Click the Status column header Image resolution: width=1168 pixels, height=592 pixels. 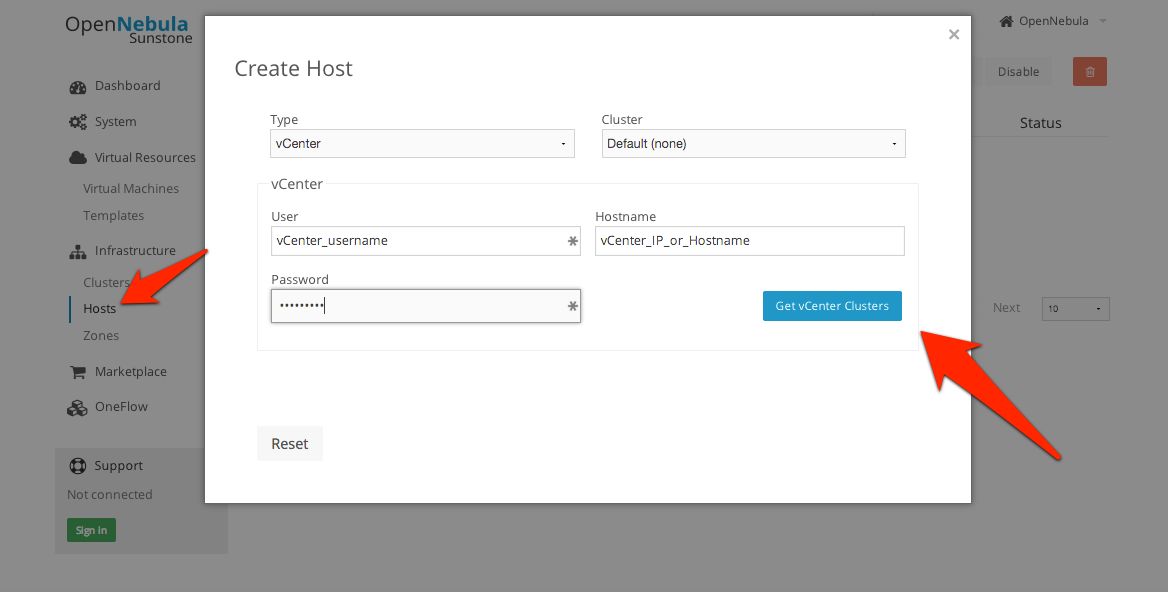pyautogui.click(x=1041, y=124)
